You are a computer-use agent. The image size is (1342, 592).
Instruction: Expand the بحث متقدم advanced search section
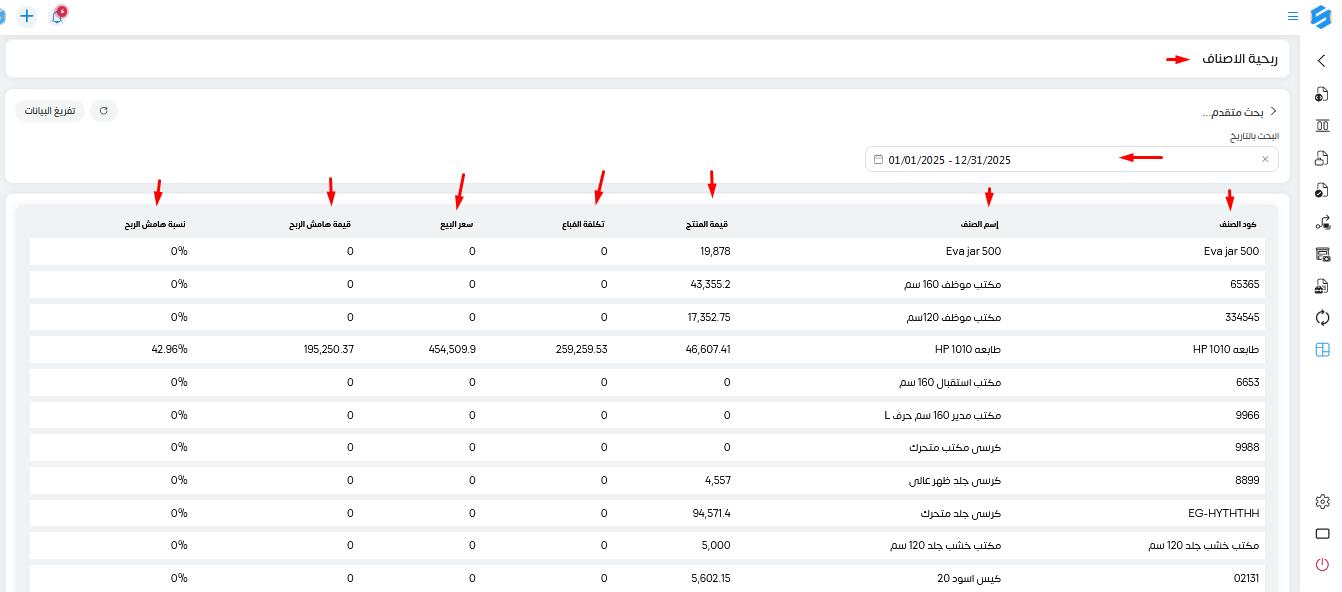(1239, 111)
